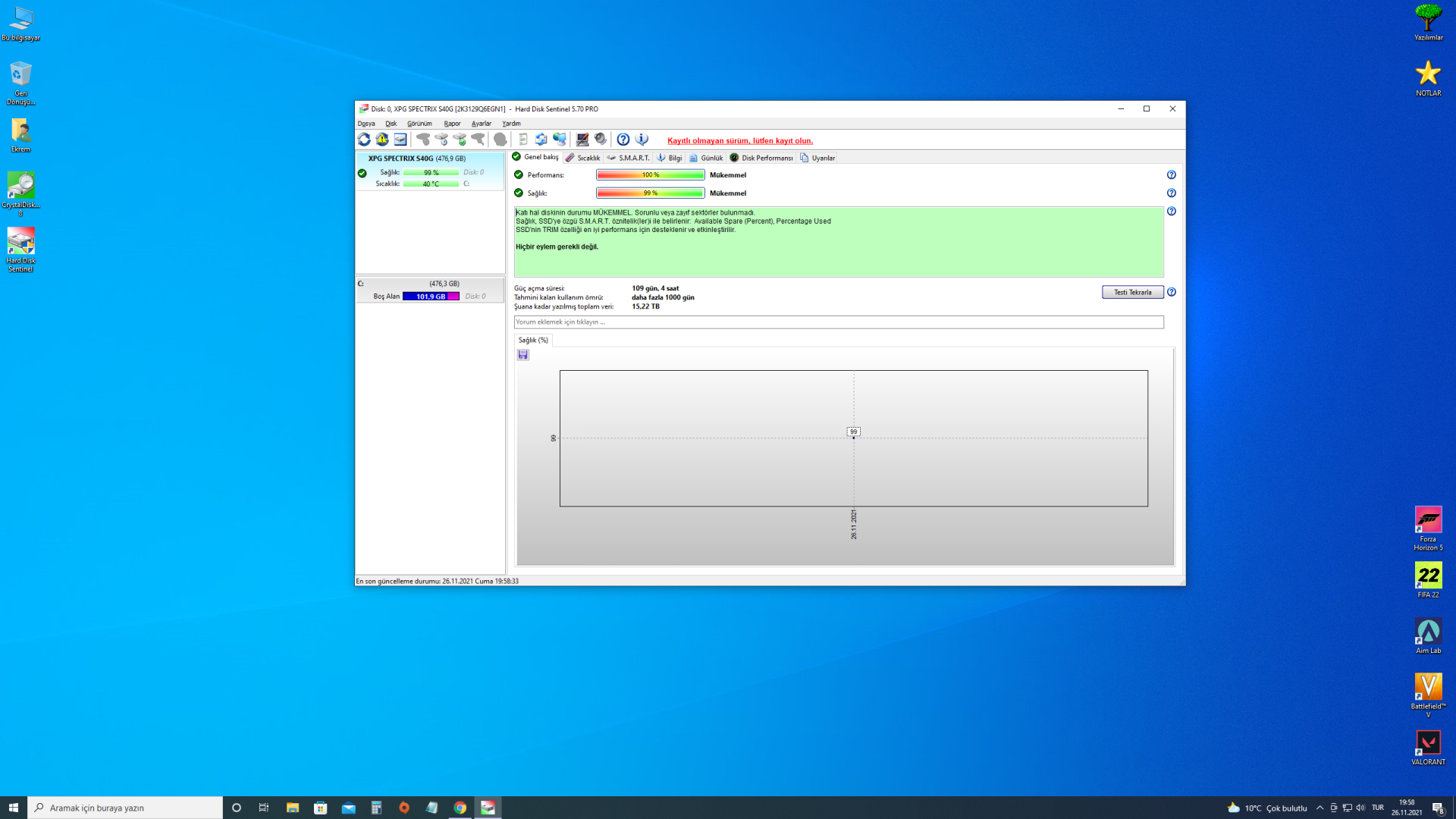Click the unregistered version registration link
This screenshot has height=819, width=1456.
(739, 141)
